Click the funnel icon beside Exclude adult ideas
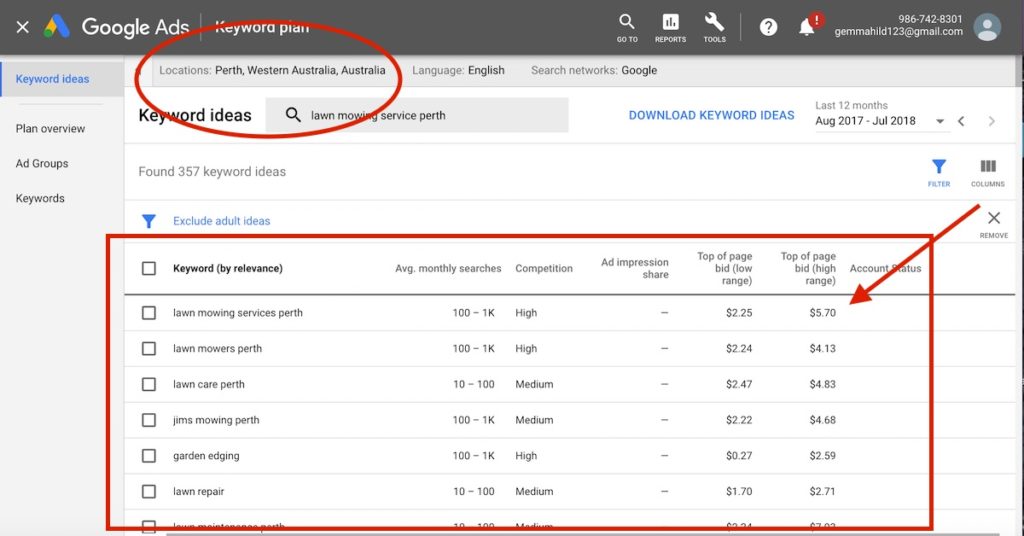The height and width of the screenshot is (536, 1024). (x=149, y=221)
